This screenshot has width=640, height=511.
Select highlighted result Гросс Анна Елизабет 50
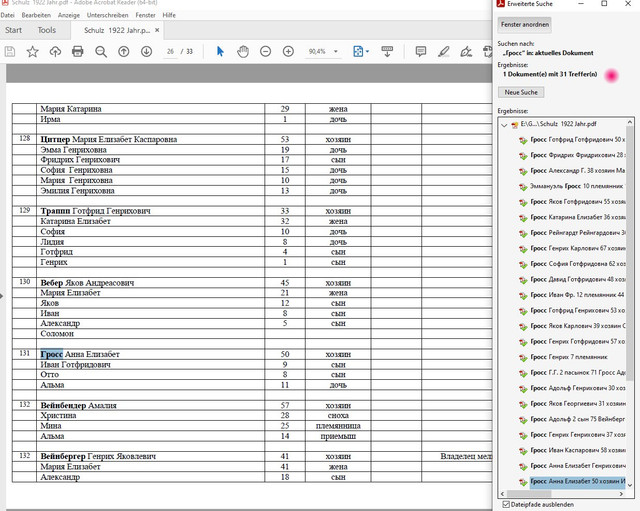pyautogui.click(x=577, y=482)
